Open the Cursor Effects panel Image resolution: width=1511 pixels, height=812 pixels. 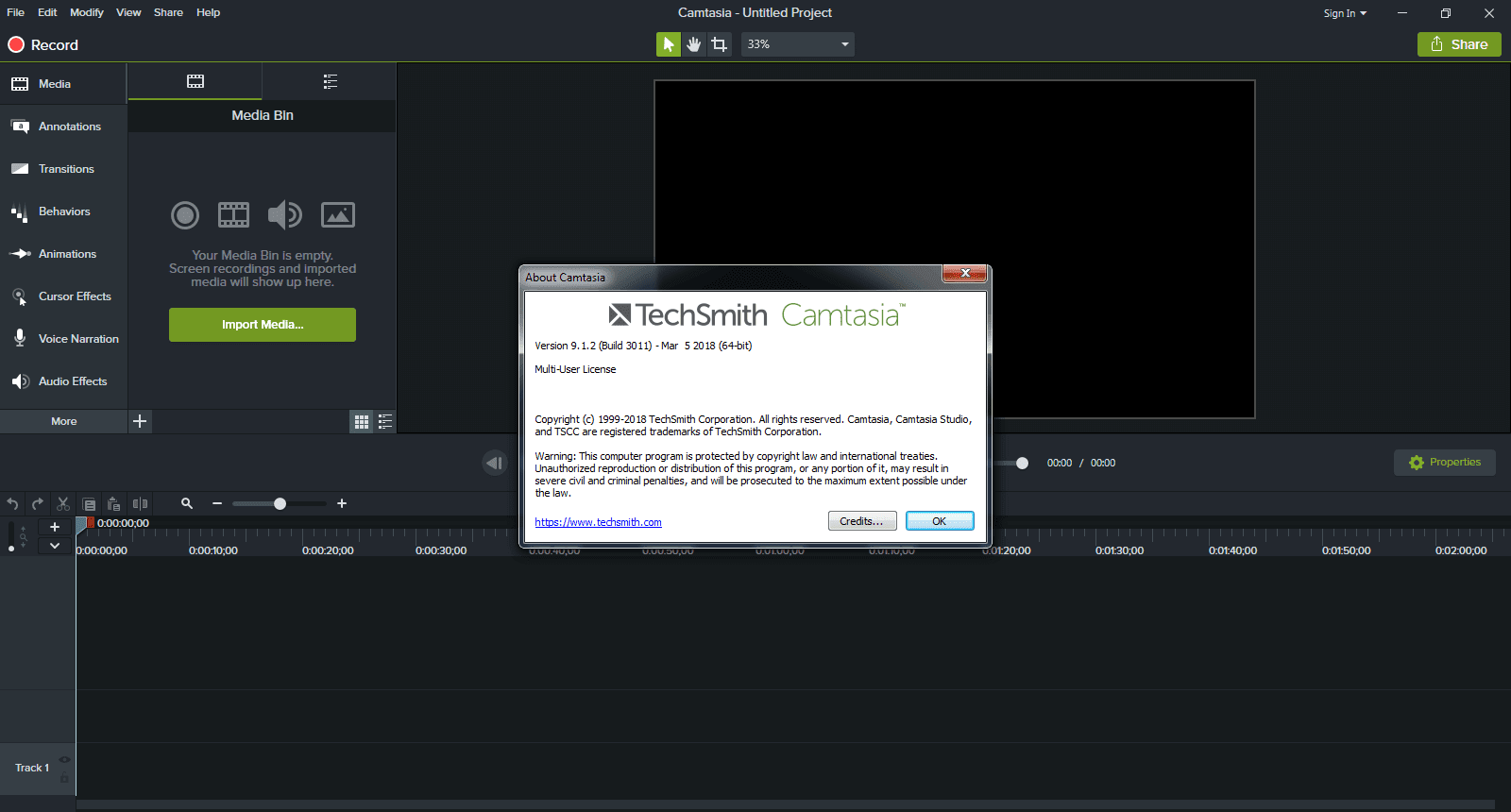63,296
